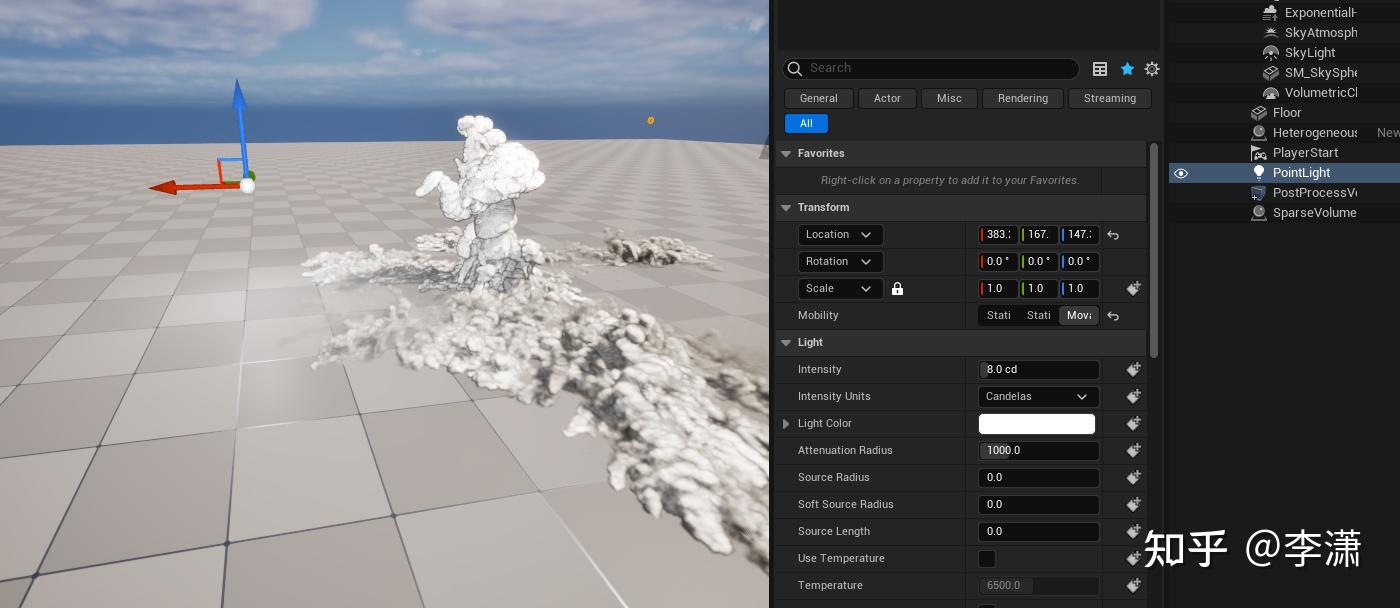Click the PointLight bulb icon in outliner
The image size is (1400, 608).
[1259, 173]
